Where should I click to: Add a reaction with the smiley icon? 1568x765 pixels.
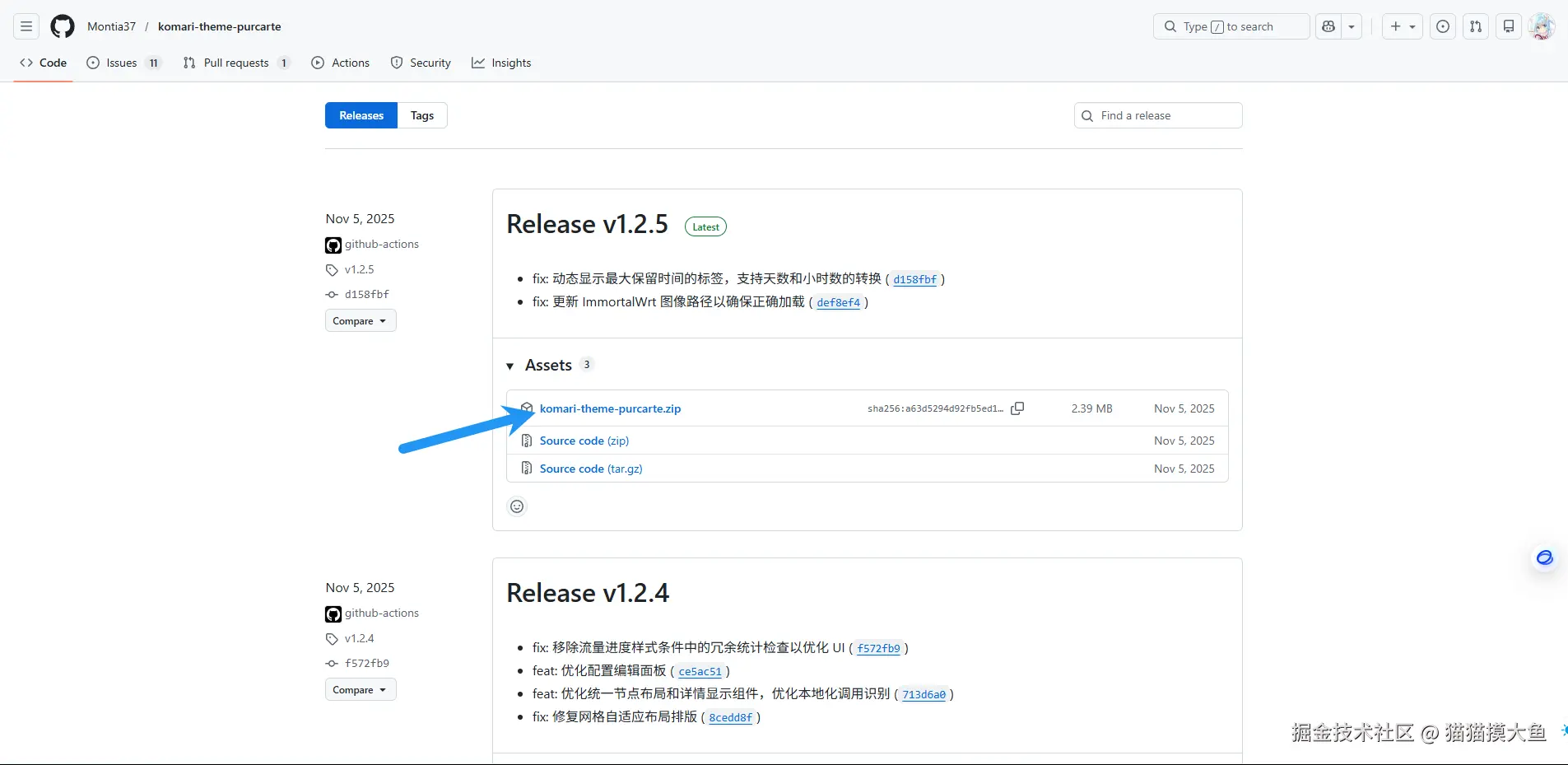tap(517, 506)
